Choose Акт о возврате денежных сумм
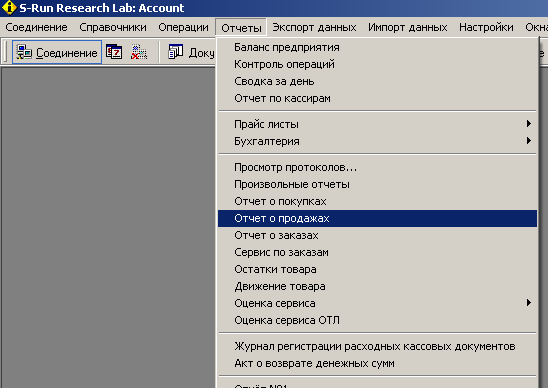This screenshot has height=388, width=548. tap(377, 364)
